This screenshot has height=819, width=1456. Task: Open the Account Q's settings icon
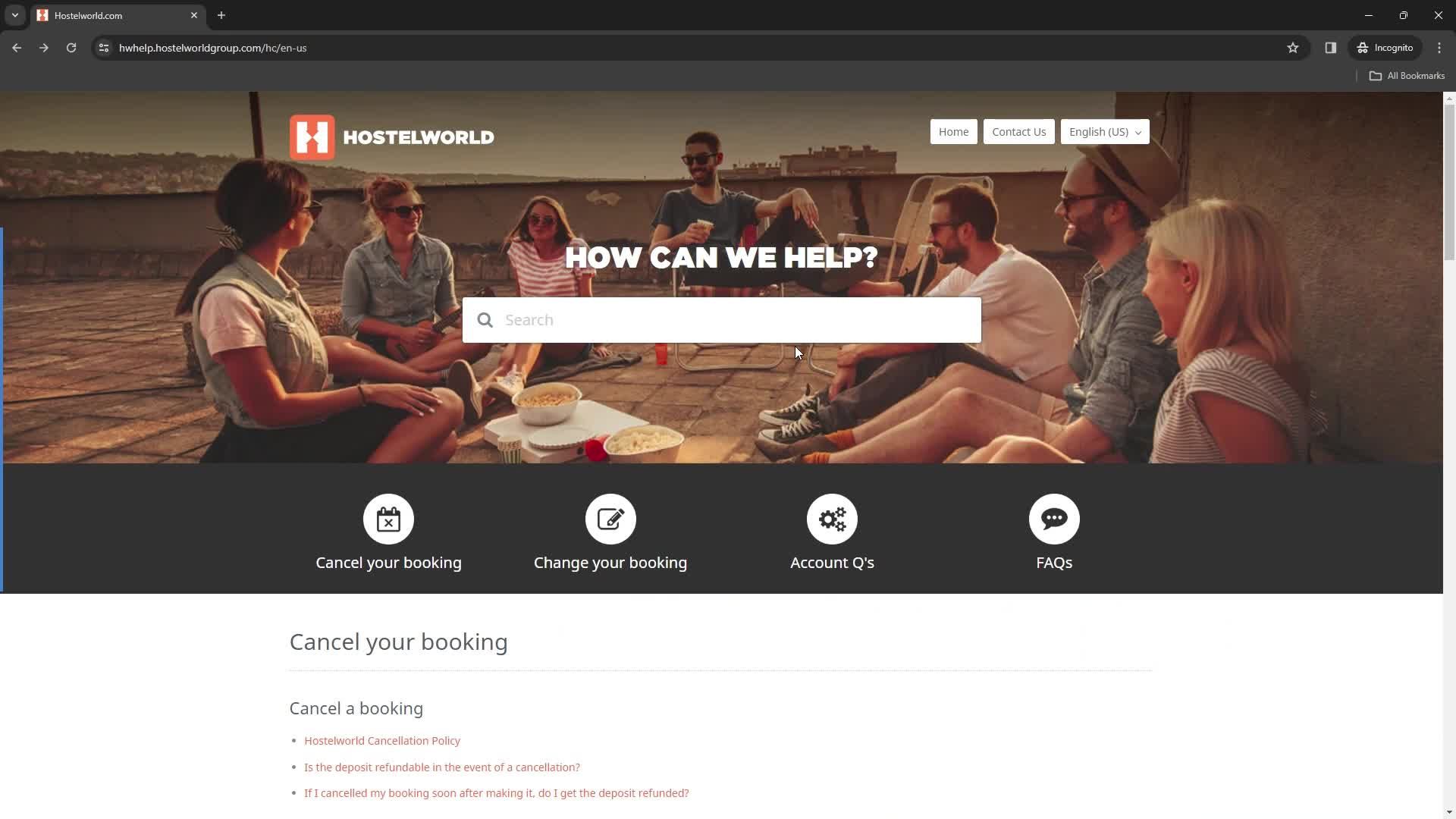[x=832, y=518]
